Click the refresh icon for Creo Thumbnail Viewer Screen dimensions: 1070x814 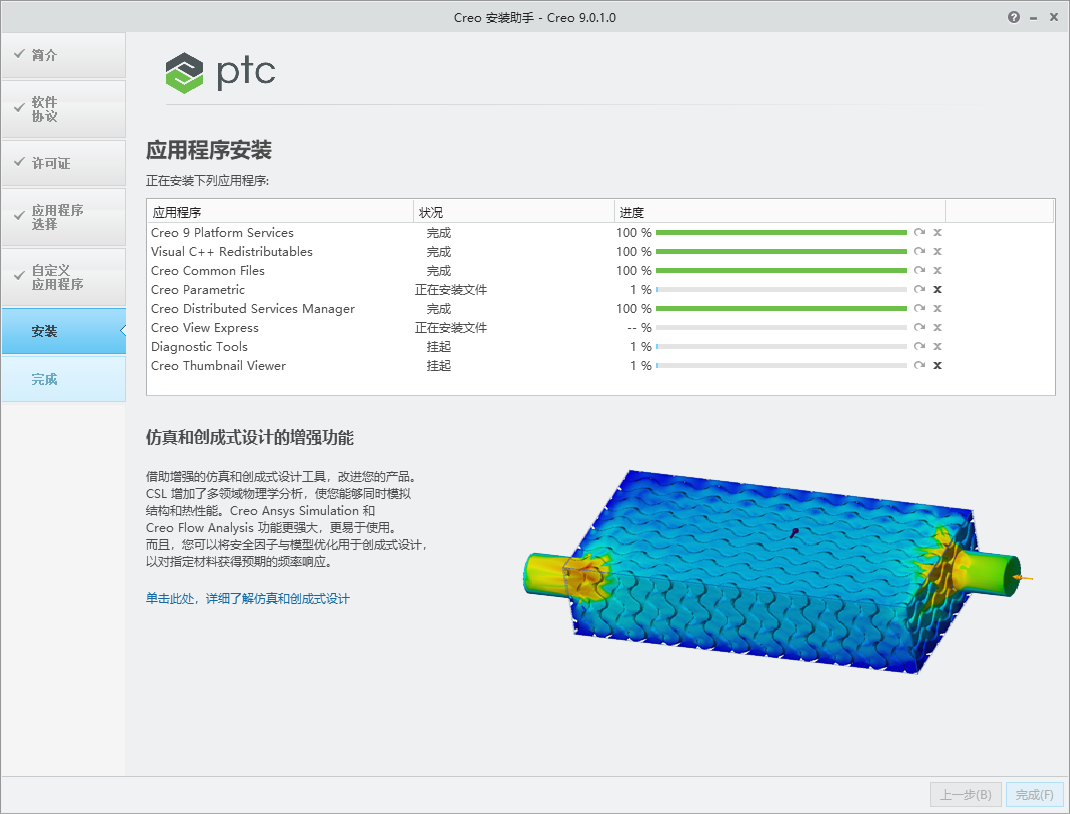pos(919,365)
